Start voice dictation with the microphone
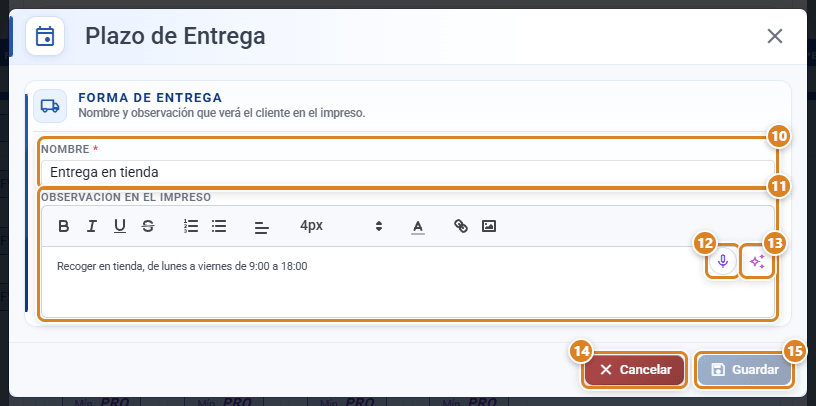816x406 pixels. click(722, 262)
